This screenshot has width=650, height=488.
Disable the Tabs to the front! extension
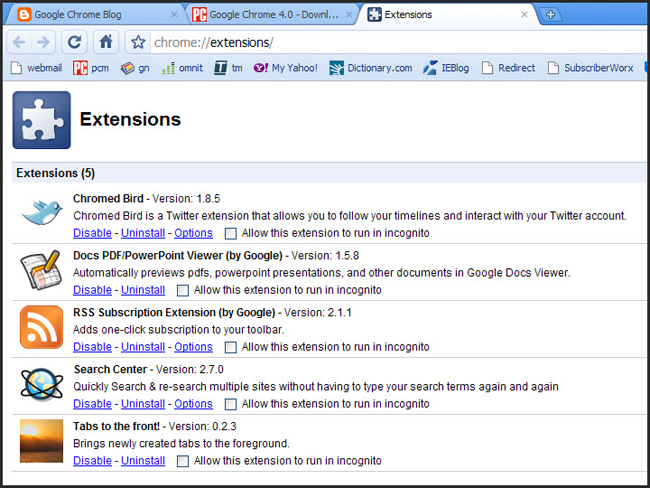(x=92, y=460)
